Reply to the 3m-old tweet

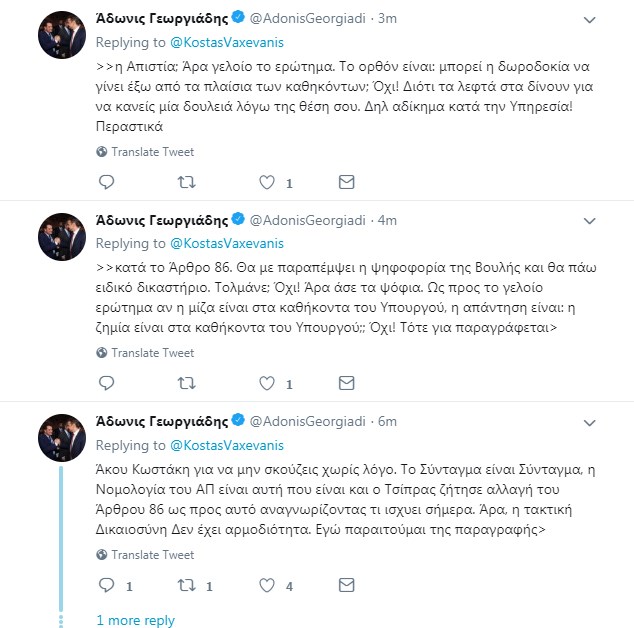pyautogui.click(x=107, y=182)
